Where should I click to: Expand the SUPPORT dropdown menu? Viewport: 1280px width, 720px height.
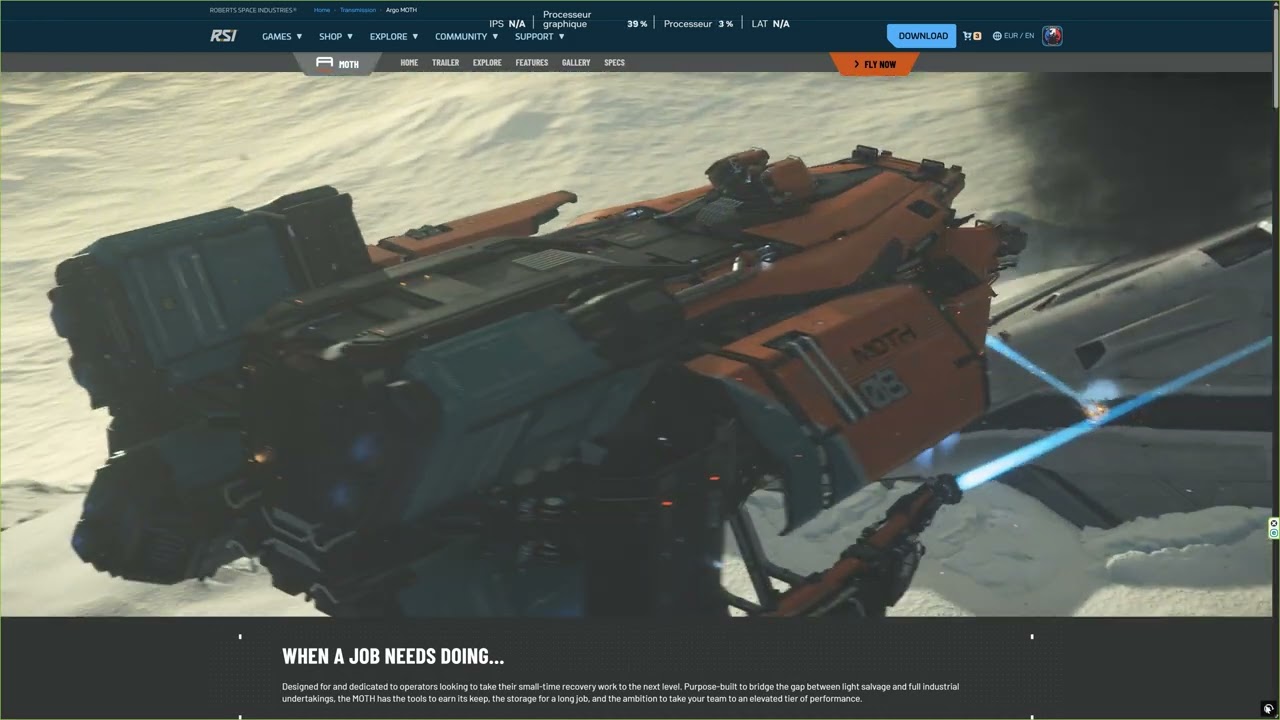[540, 36]
